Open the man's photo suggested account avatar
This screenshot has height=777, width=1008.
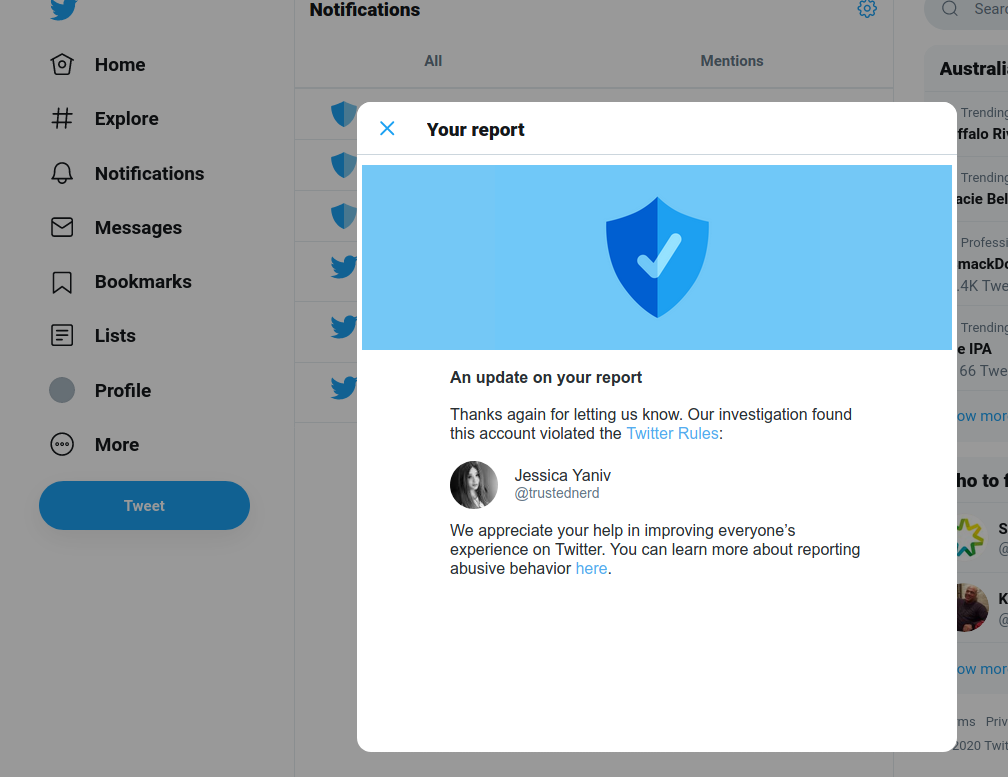point(972,607)
